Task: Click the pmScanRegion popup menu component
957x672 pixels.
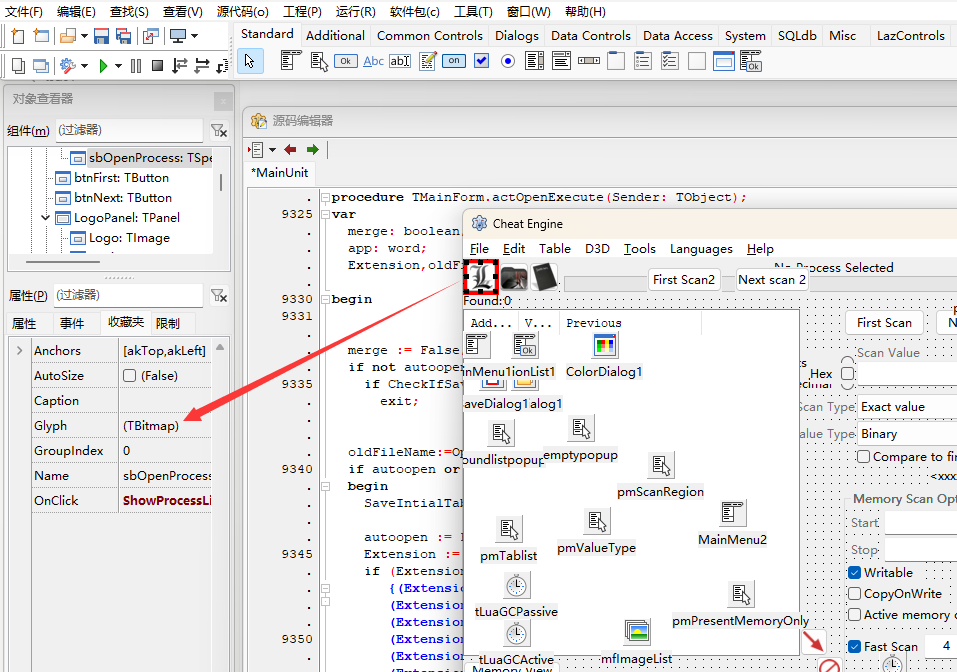Action: [x=660, y=466]
